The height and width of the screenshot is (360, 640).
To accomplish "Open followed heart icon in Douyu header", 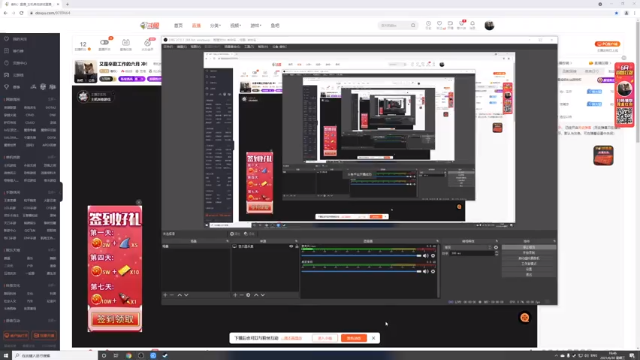I will [439, 24].
